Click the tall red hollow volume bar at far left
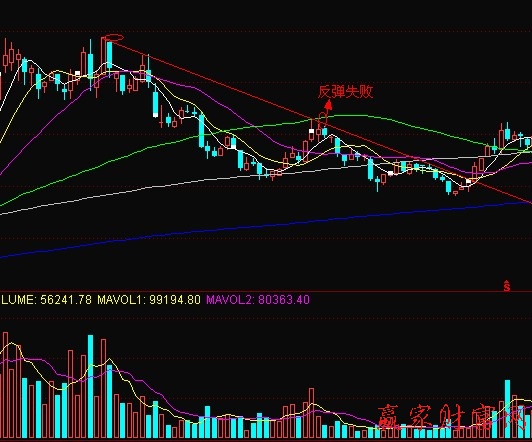Viewport: 532px width, 442px height. point(5,385)
